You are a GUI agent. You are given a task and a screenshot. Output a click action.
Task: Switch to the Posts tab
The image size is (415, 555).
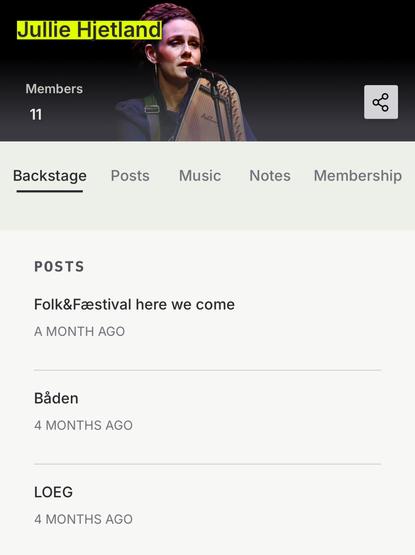click(130, 176)
